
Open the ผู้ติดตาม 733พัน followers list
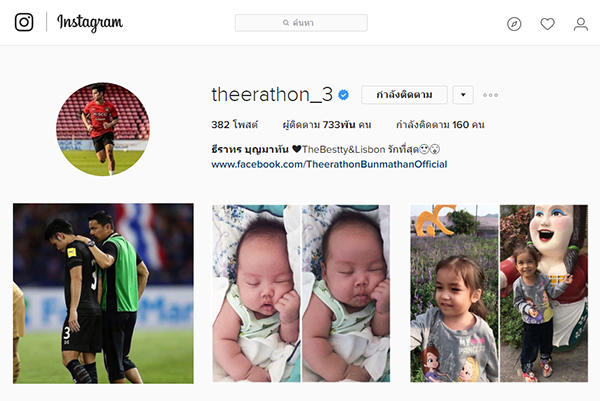[327, 125]
